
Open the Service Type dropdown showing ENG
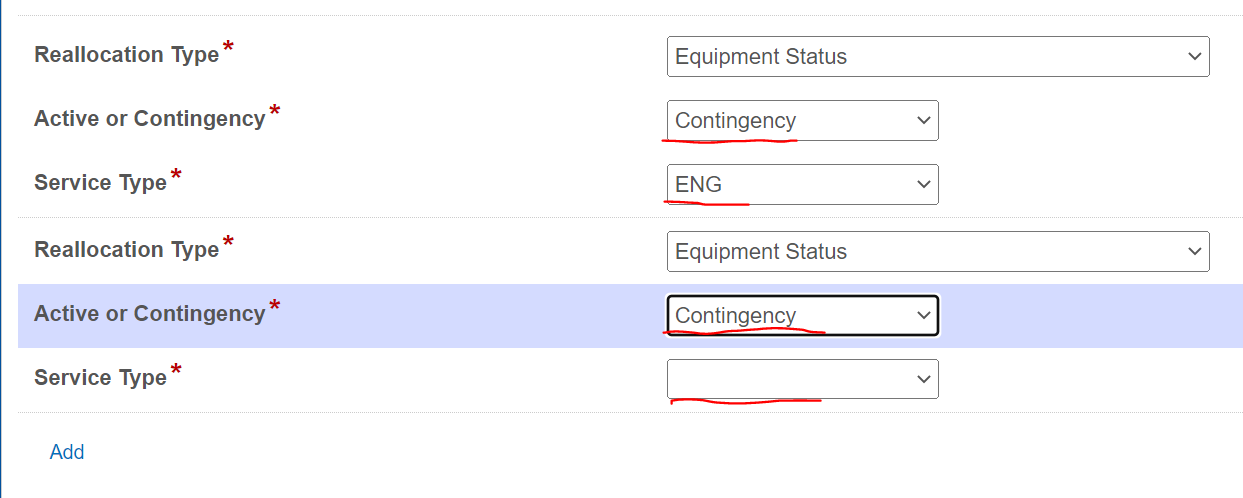[x=802, y=184]
